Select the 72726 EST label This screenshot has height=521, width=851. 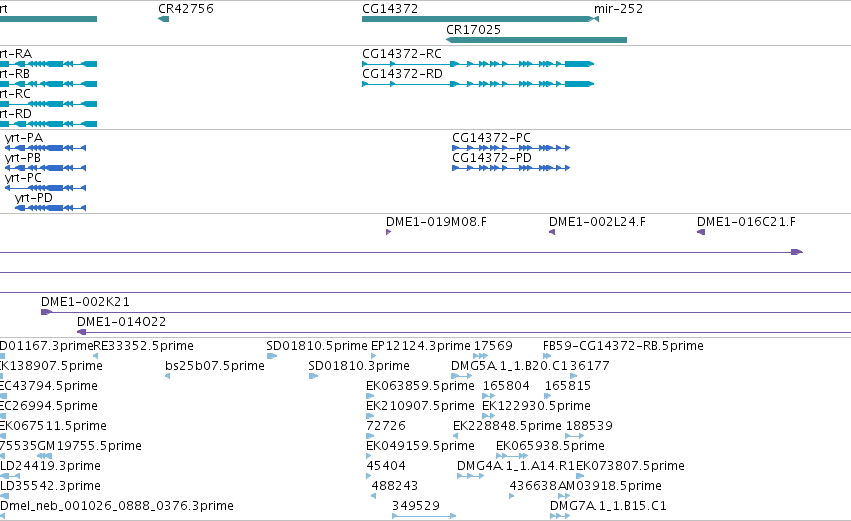(386, 426)
